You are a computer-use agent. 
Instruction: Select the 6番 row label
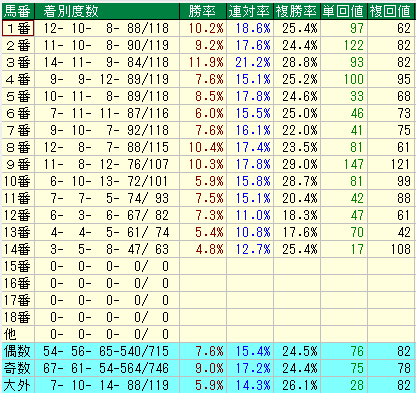tap(18, 113)
